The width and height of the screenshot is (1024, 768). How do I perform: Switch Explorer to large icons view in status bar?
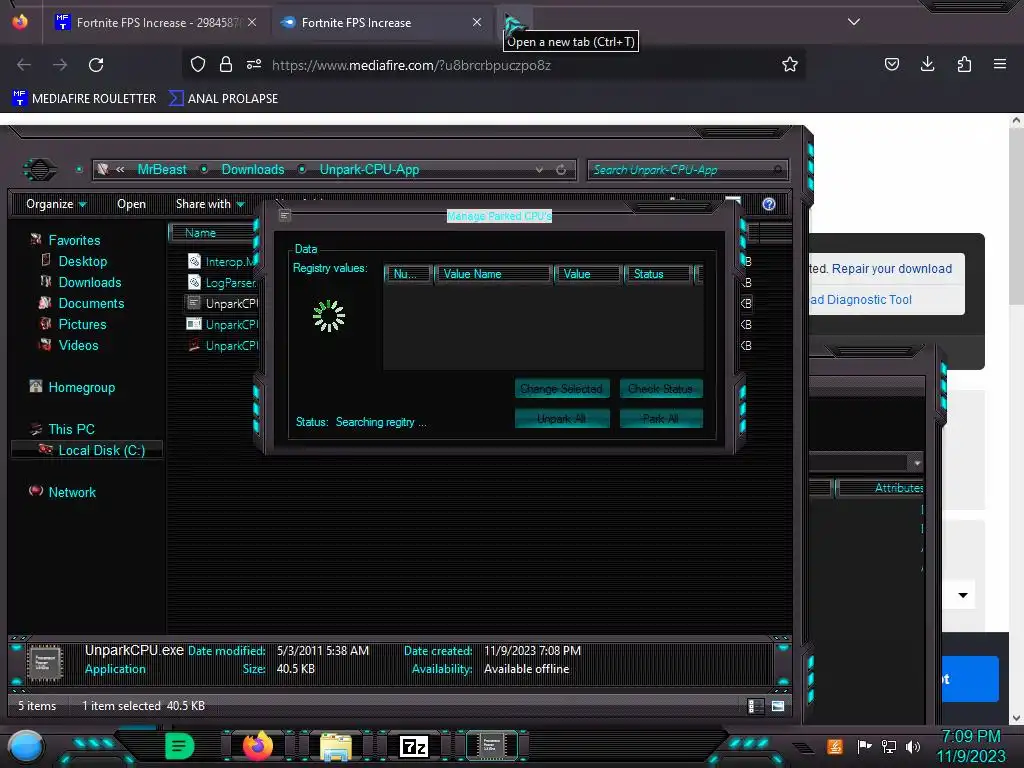coord(778,706)
